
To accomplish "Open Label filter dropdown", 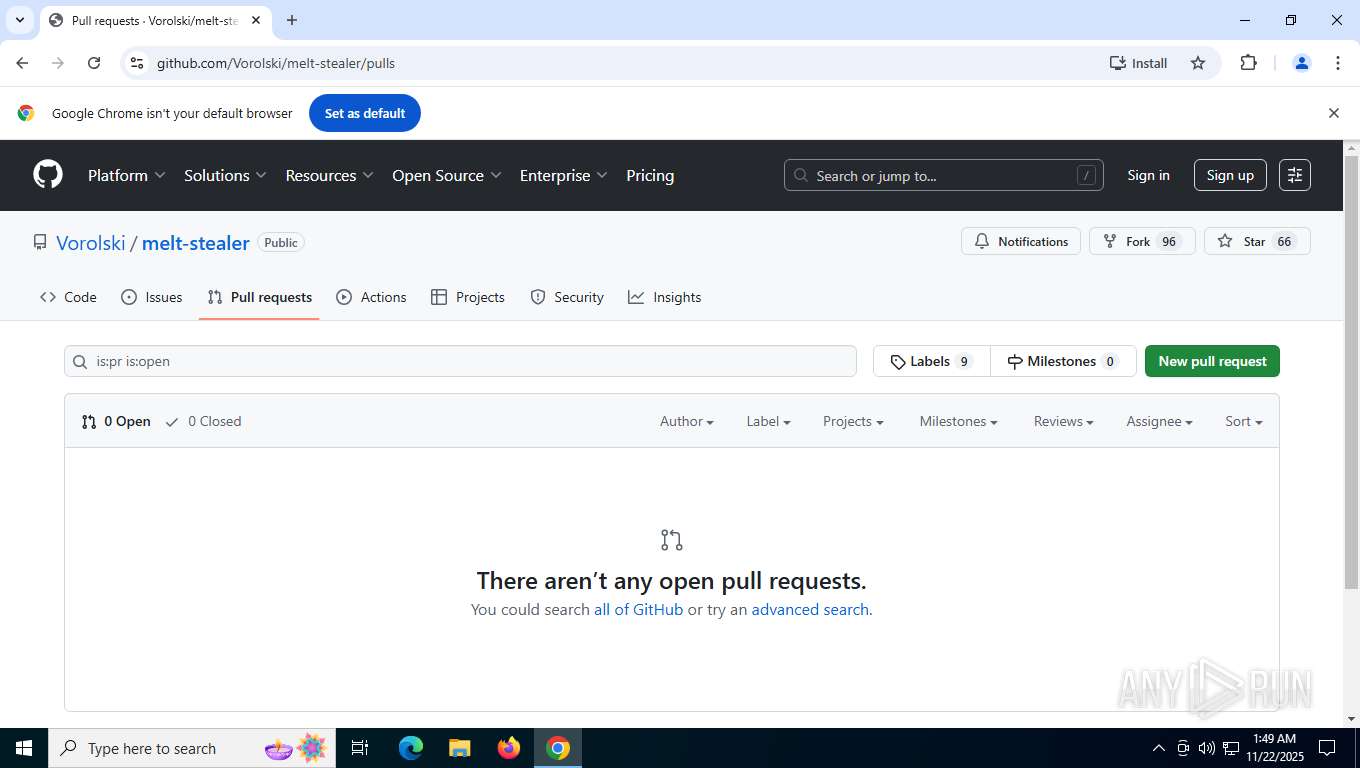I will coord(768,421).
